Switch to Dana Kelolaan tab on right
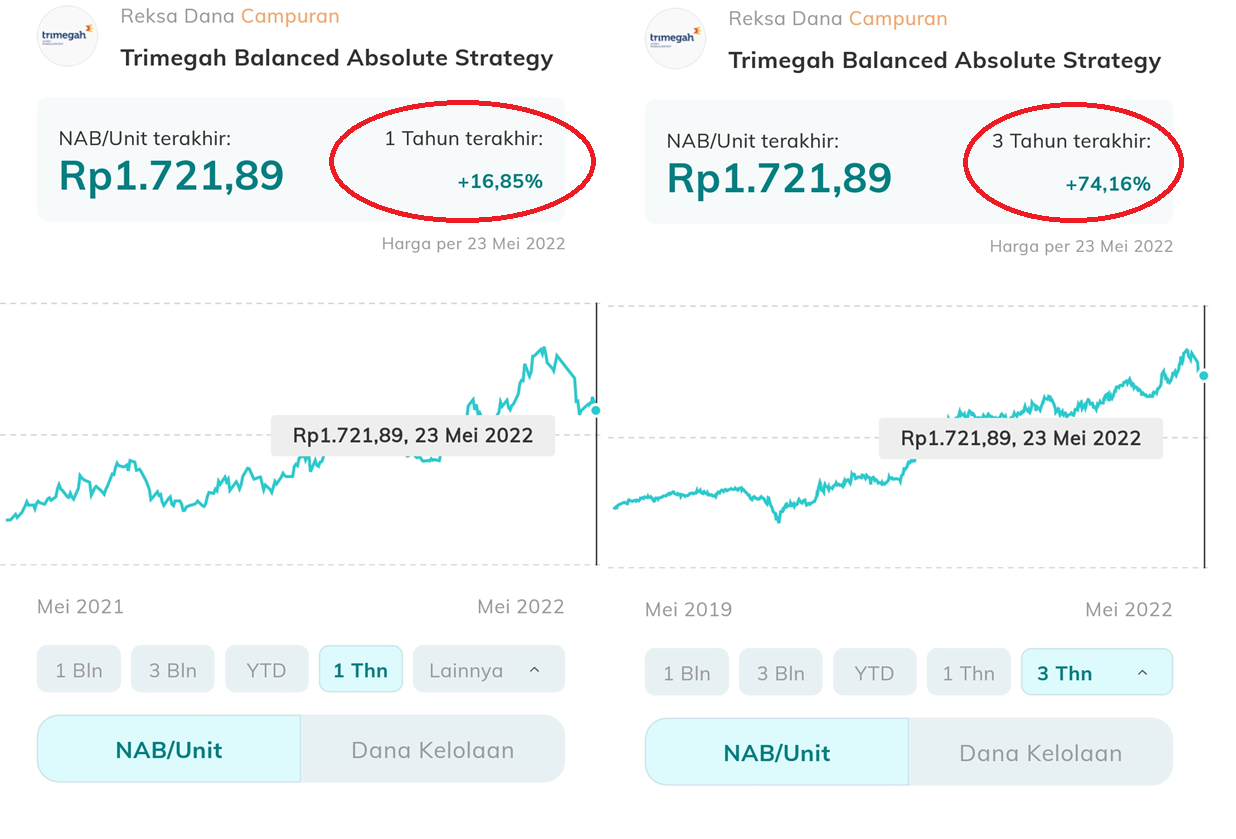The height and width of the screenshot is (839, 1236). tap(1040, 753)
